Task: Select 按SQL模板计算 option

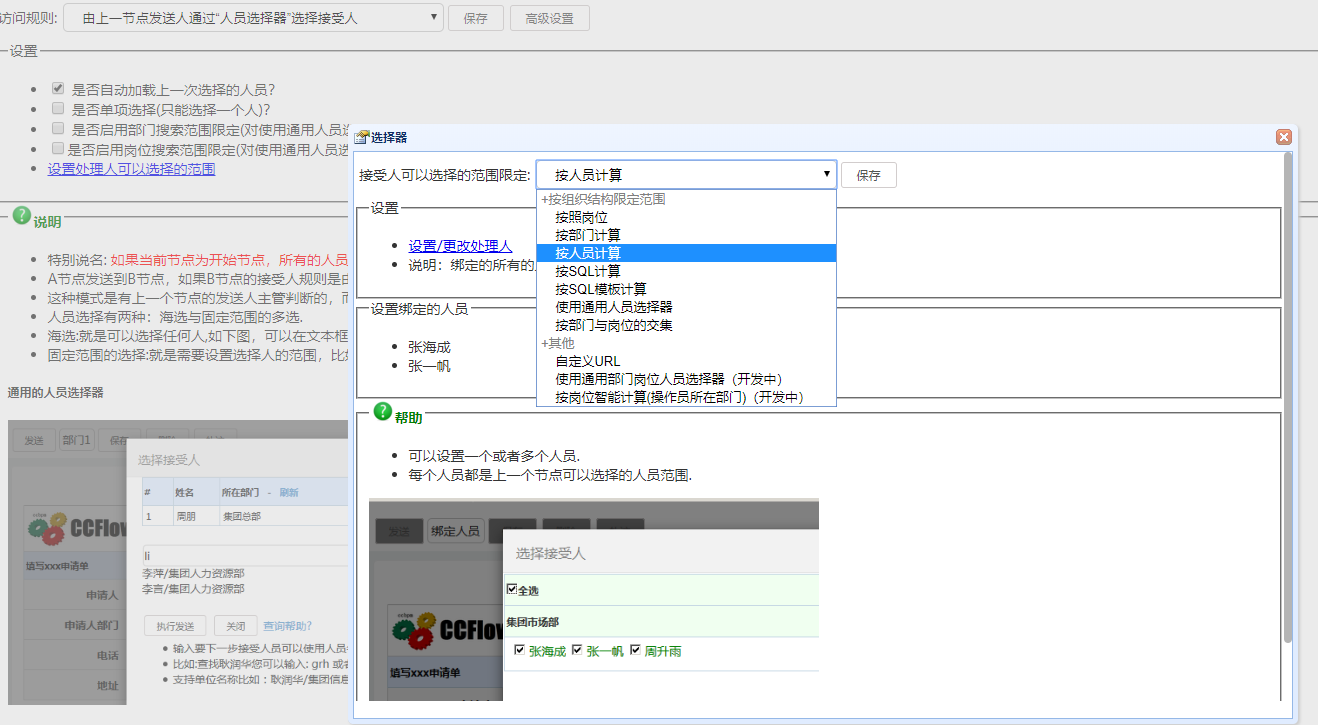Action: pos(686,289)
